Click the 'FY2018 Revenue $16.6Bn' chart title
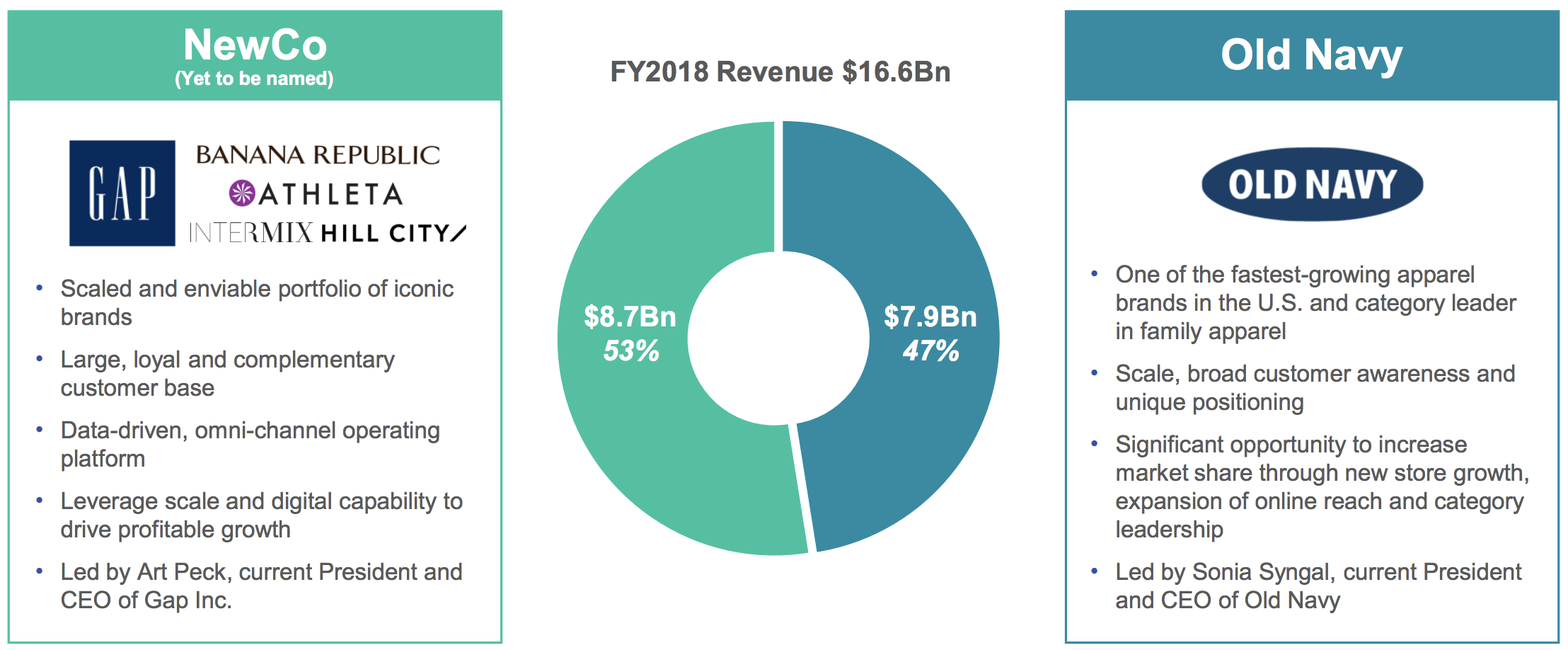 (780, 72)
